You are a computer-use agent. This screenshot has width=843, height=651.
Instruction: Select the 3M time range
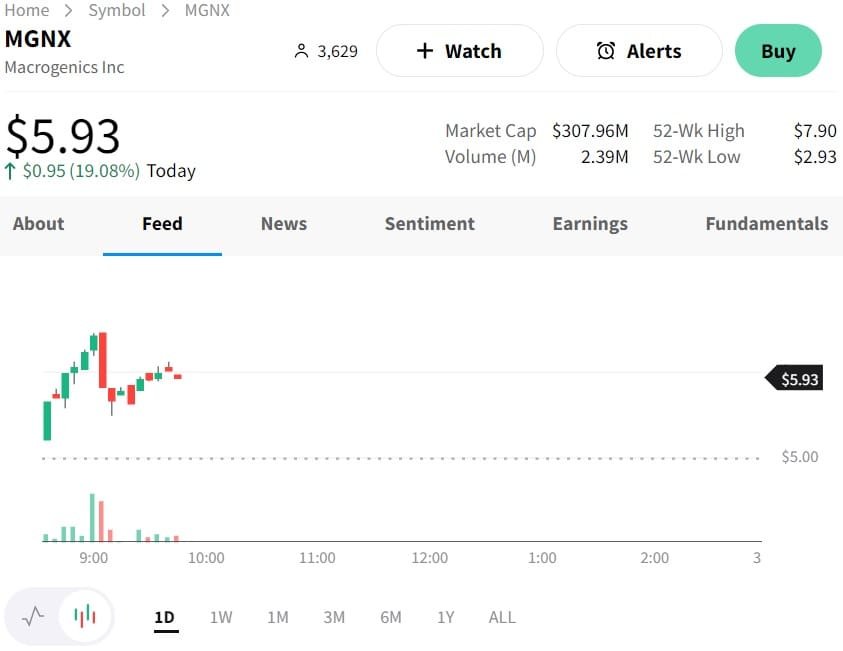pos(334,617)
